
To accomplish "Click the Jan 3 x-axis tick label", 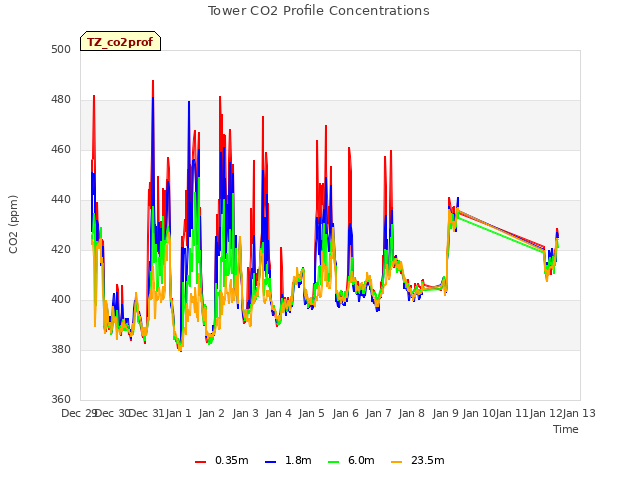I will 246,413.
